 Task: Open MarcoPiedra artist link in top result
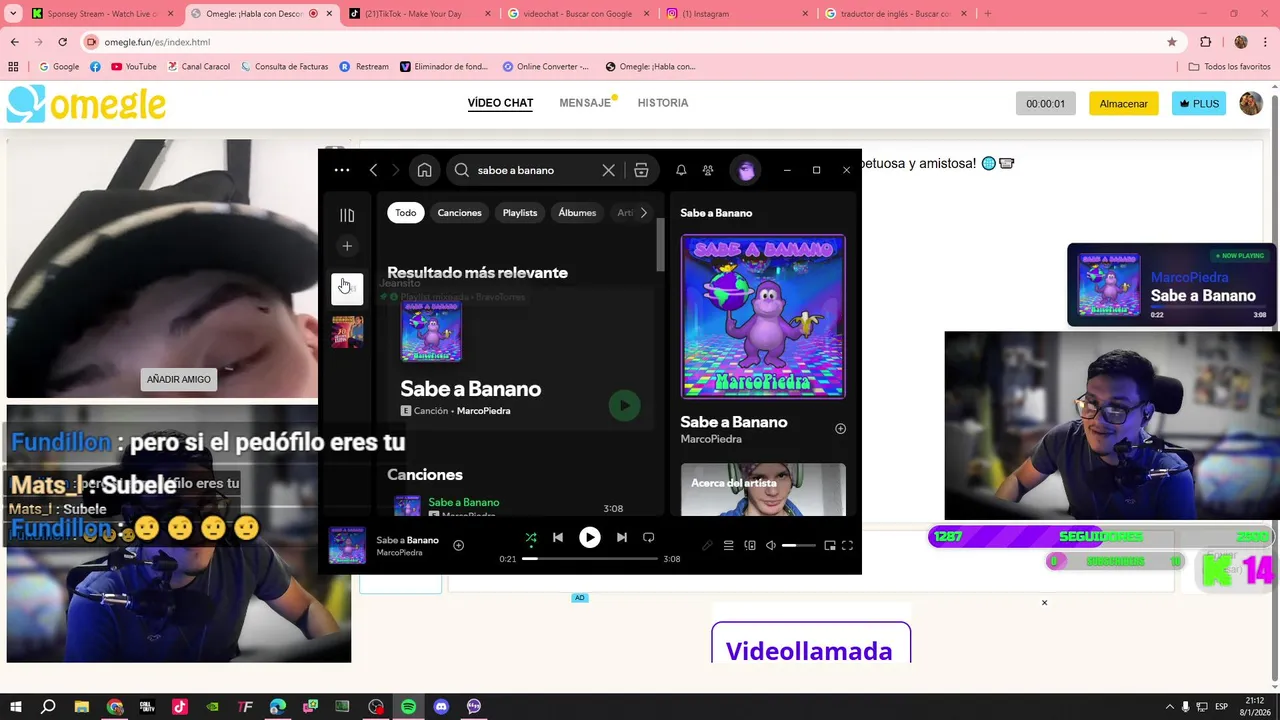(x=483, y=411)
